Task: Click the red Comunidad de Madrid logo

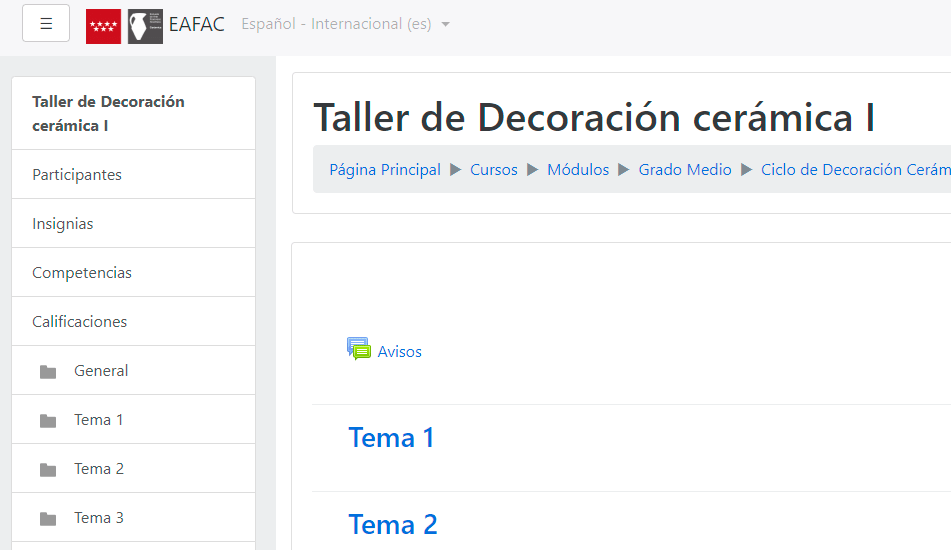Action: pos(103,27)
